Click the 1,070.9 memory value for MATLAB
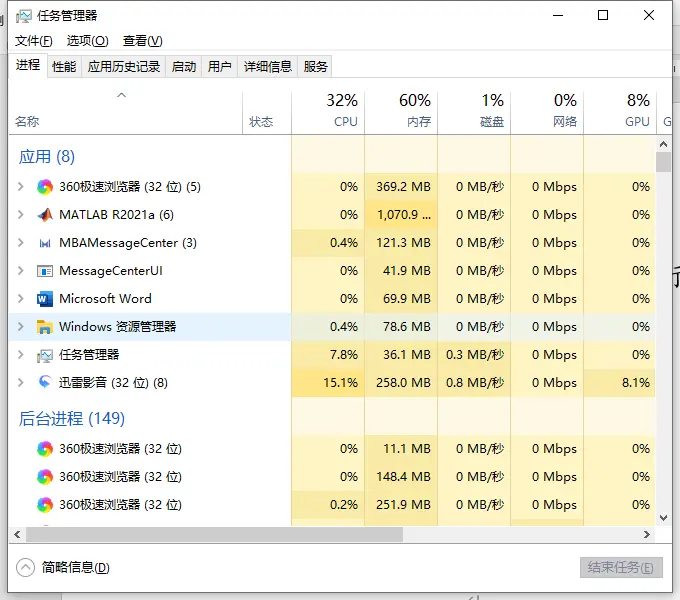Screen dimensions: 680x600 click(x=401, y=215)
